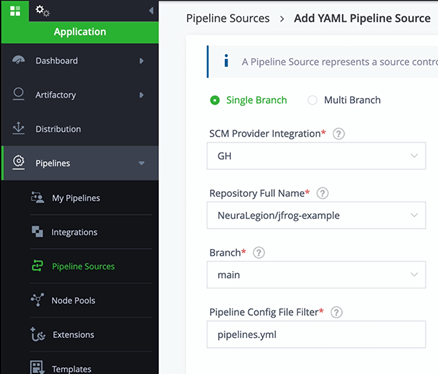Click the help icon beside Repository Full Name
This screenshot has width=438, height=374.
point(322,193)
